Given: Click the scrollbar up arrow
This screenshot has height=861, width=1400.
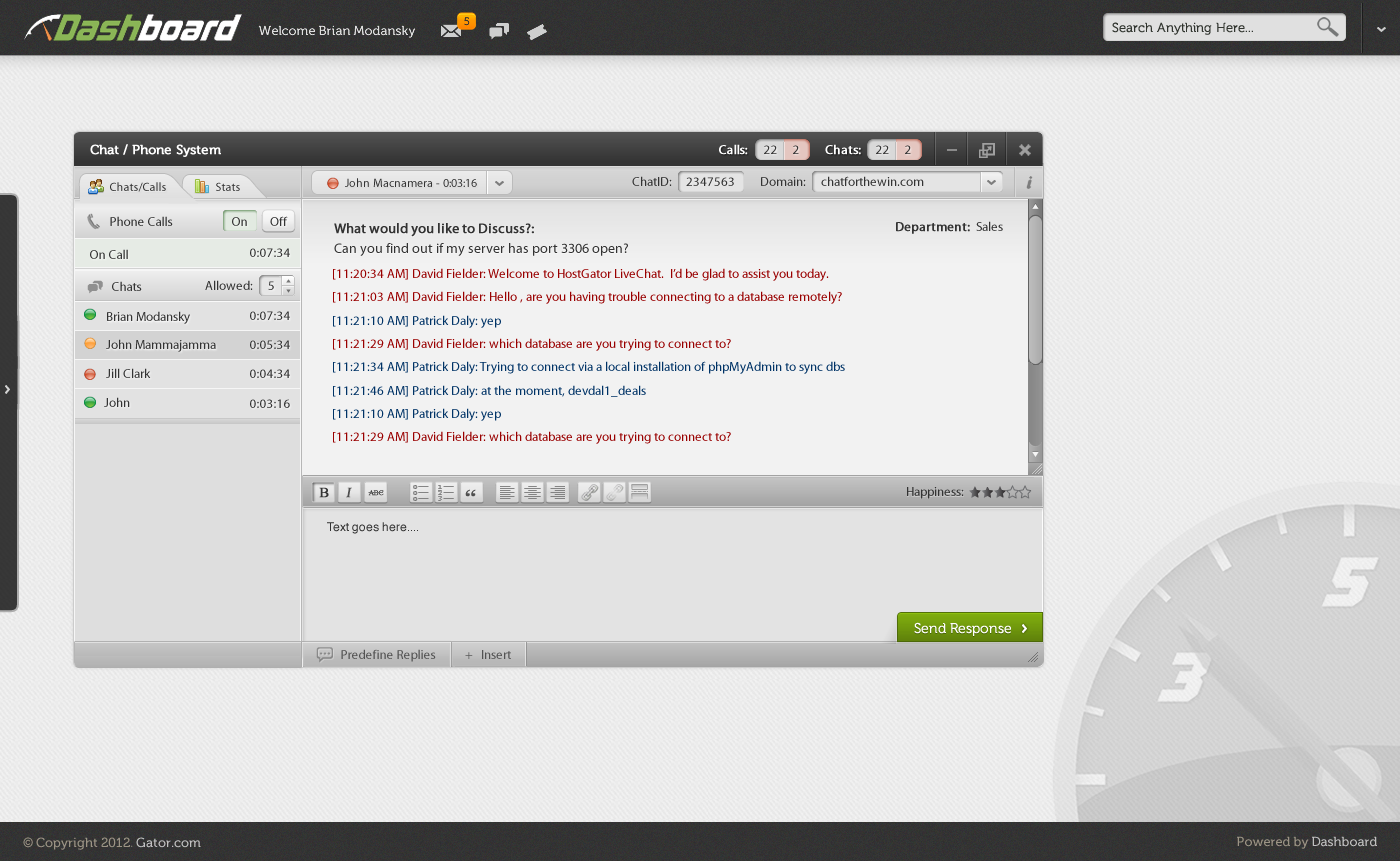Looking at the screenshot, I should 1036,206.
